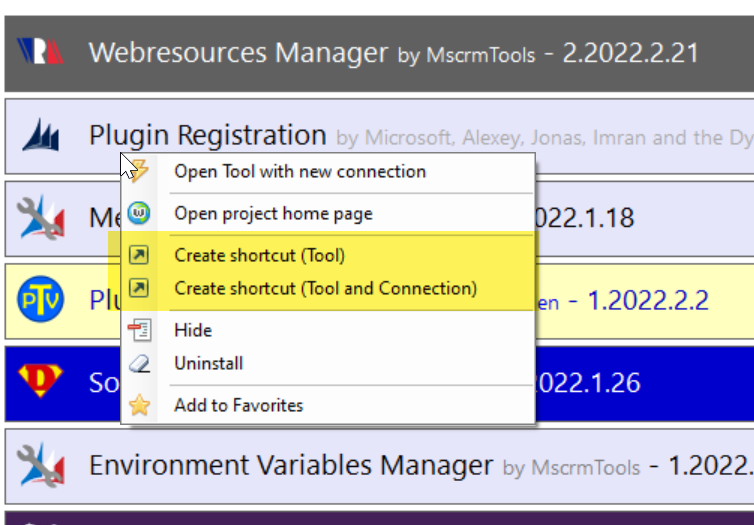754x525 pixels.
Task: Open the Environment Variables Manager entry
Action: coord(291,465)
